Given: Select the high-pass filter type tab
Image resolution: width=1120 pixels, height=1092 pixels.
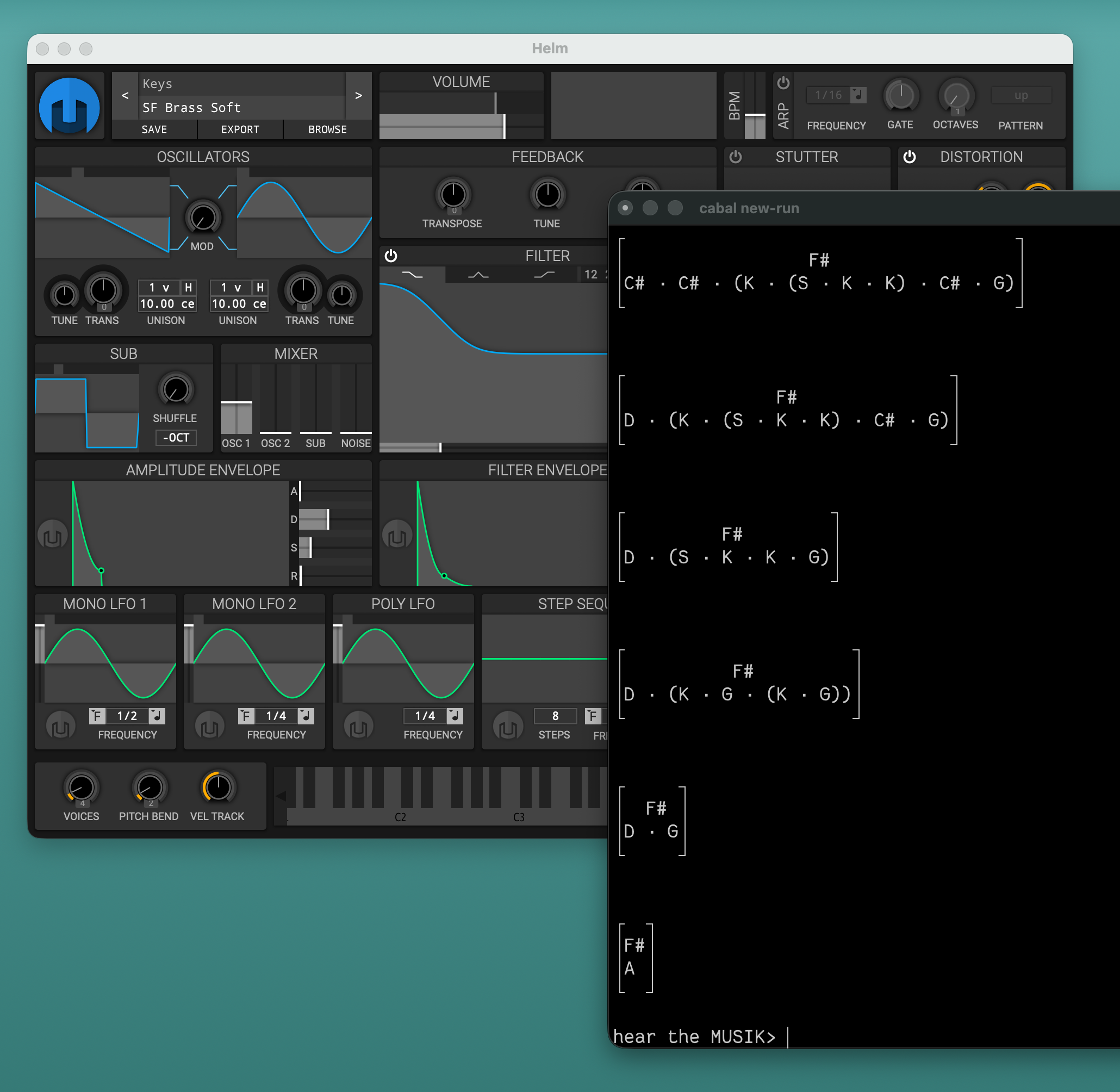Looking at the screenshot, I should tap(544, 275).
